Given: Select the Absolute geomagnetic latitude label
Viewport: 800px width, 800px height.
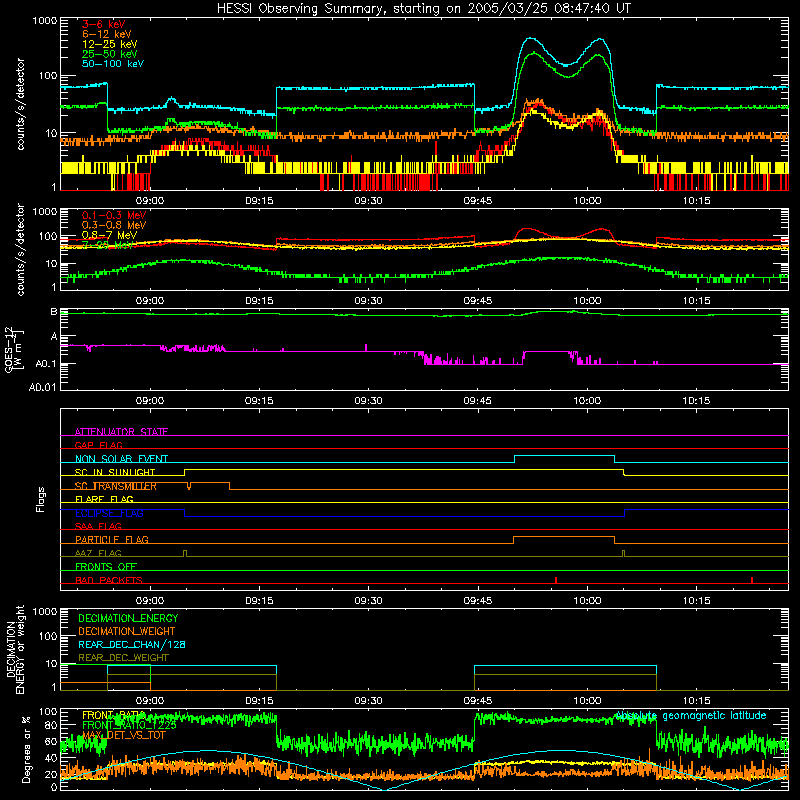Looking at the screenshot, I should (x=691, y=715).
